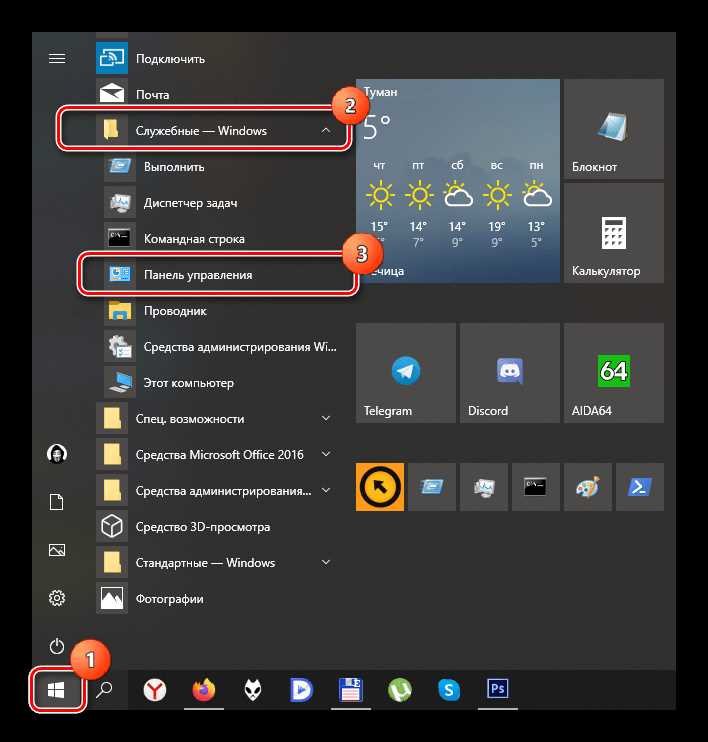
Task: Expand Средства Microsoft Office 2016 folder
Action: 219,455
